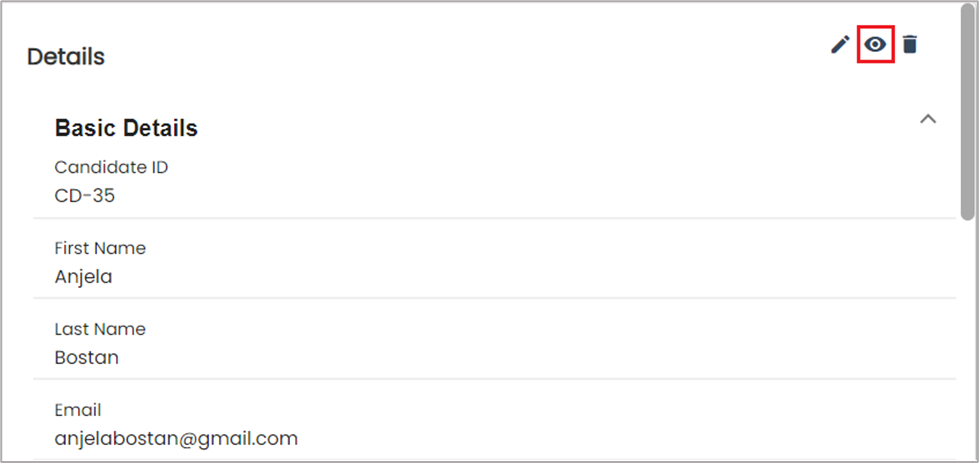Click the anjelabostan@gmail.com email address
The height and width of the screenshot is (463, 979).
coord(176,438)
